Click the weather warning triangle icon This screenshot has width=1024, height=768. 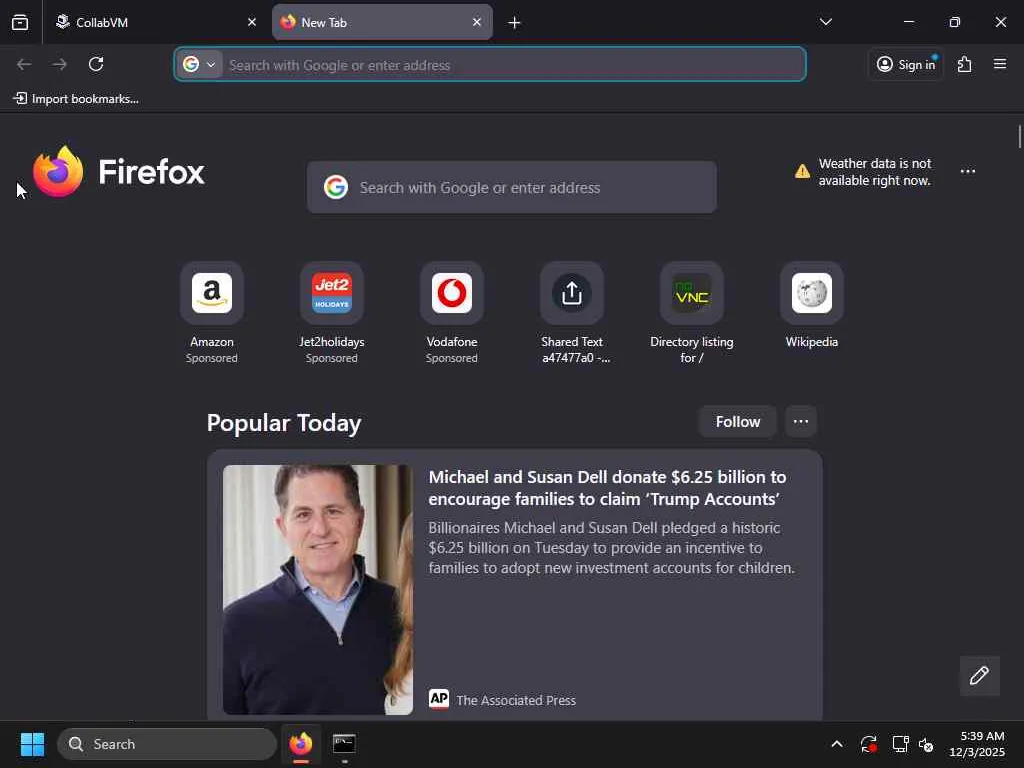(x=802, y=172)
